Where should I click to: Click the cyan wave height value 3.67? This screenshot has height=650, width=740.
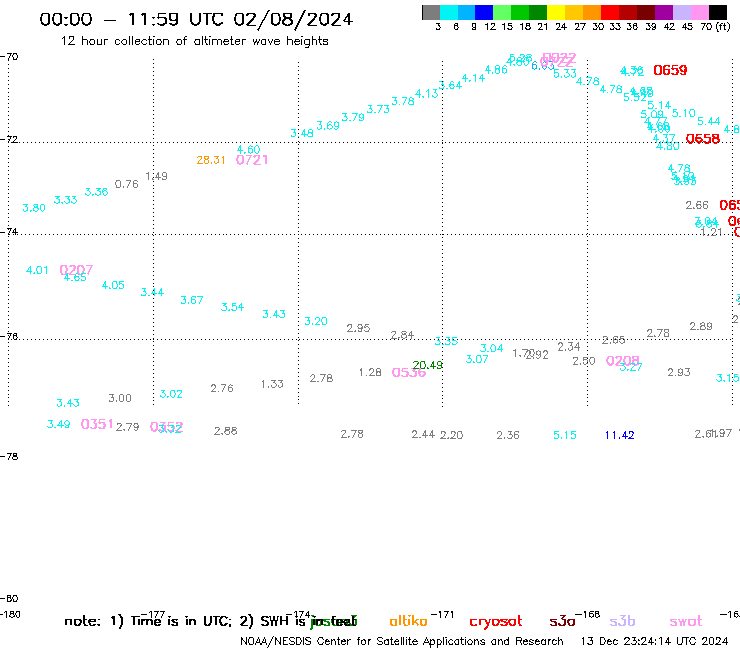(192, 300)
